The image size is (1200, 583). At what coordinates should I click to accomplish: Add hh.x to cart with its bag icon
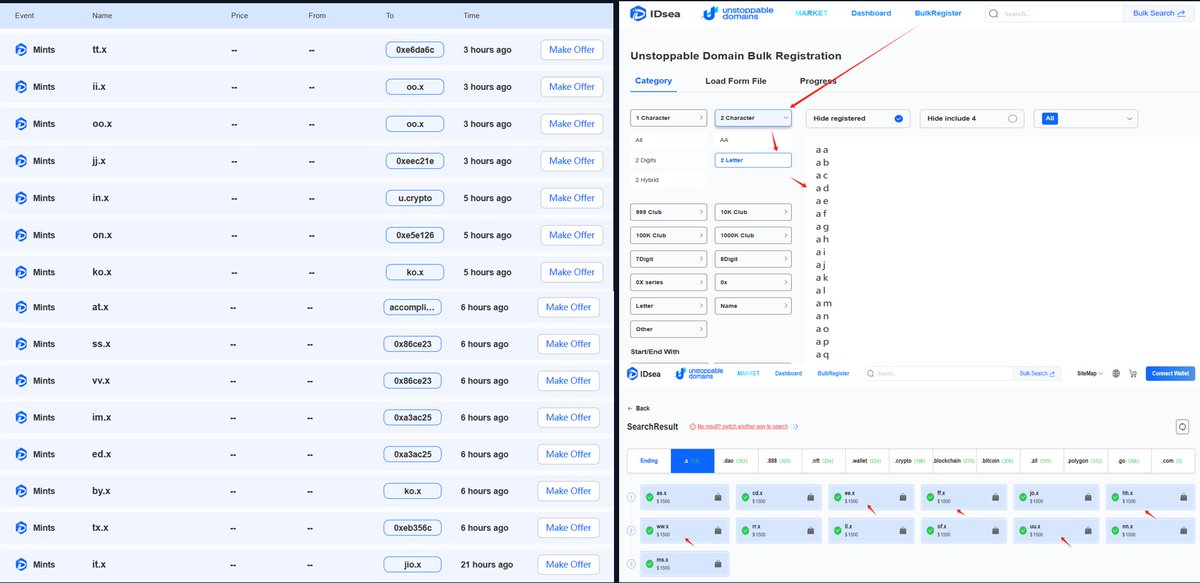(x=1183, y=497)
